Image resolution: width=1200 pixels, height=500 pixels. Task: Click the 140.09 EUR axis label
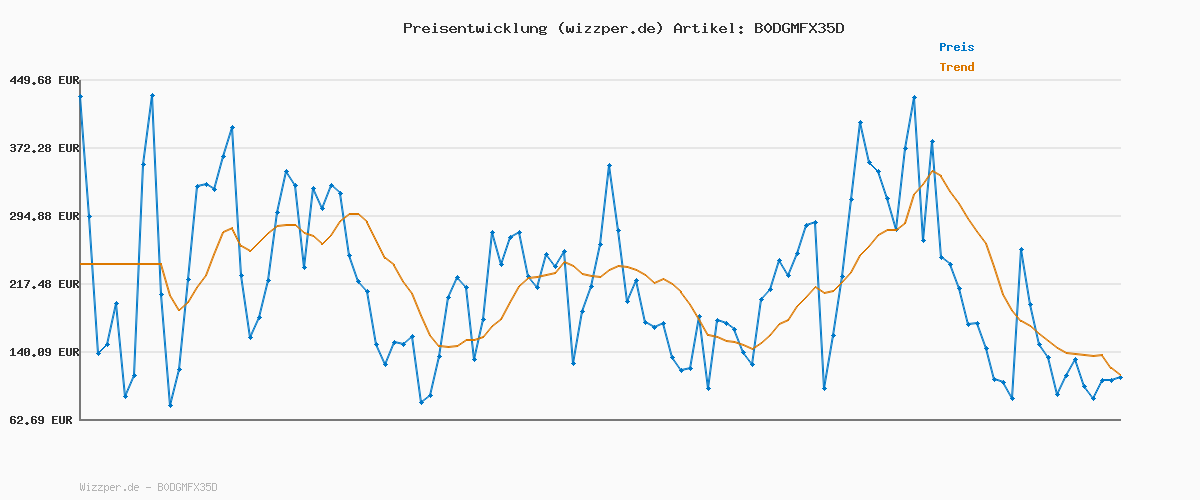click(43, 352)
